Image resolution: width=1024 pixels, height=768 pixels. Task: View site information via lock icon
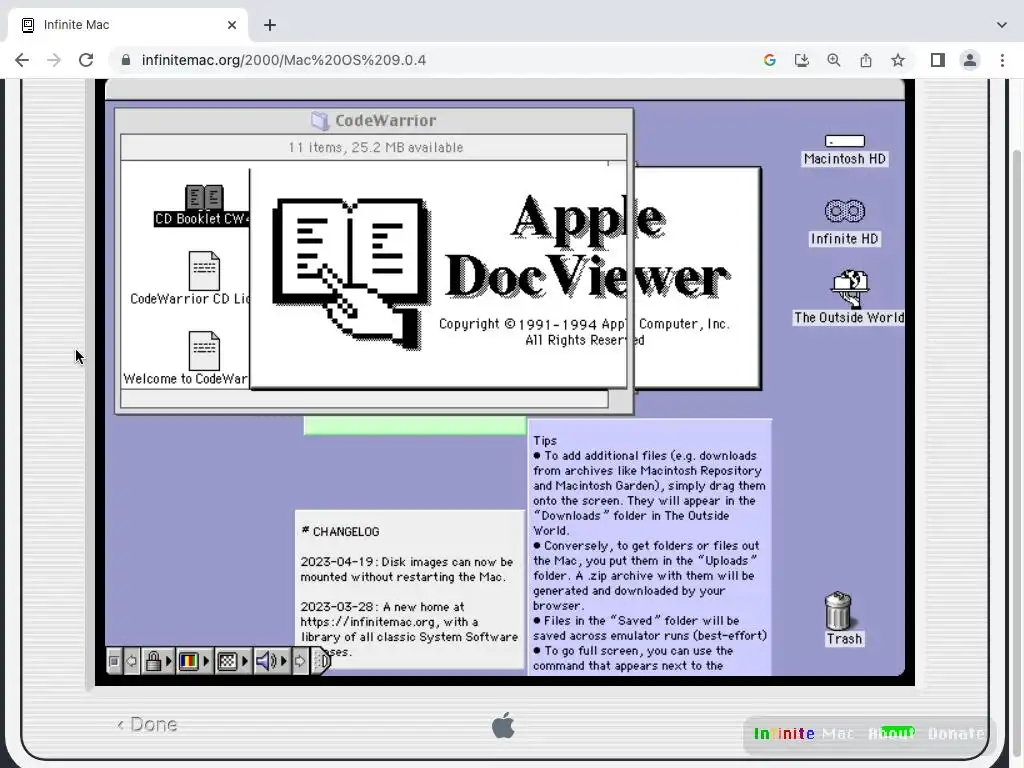pos(126,60)
